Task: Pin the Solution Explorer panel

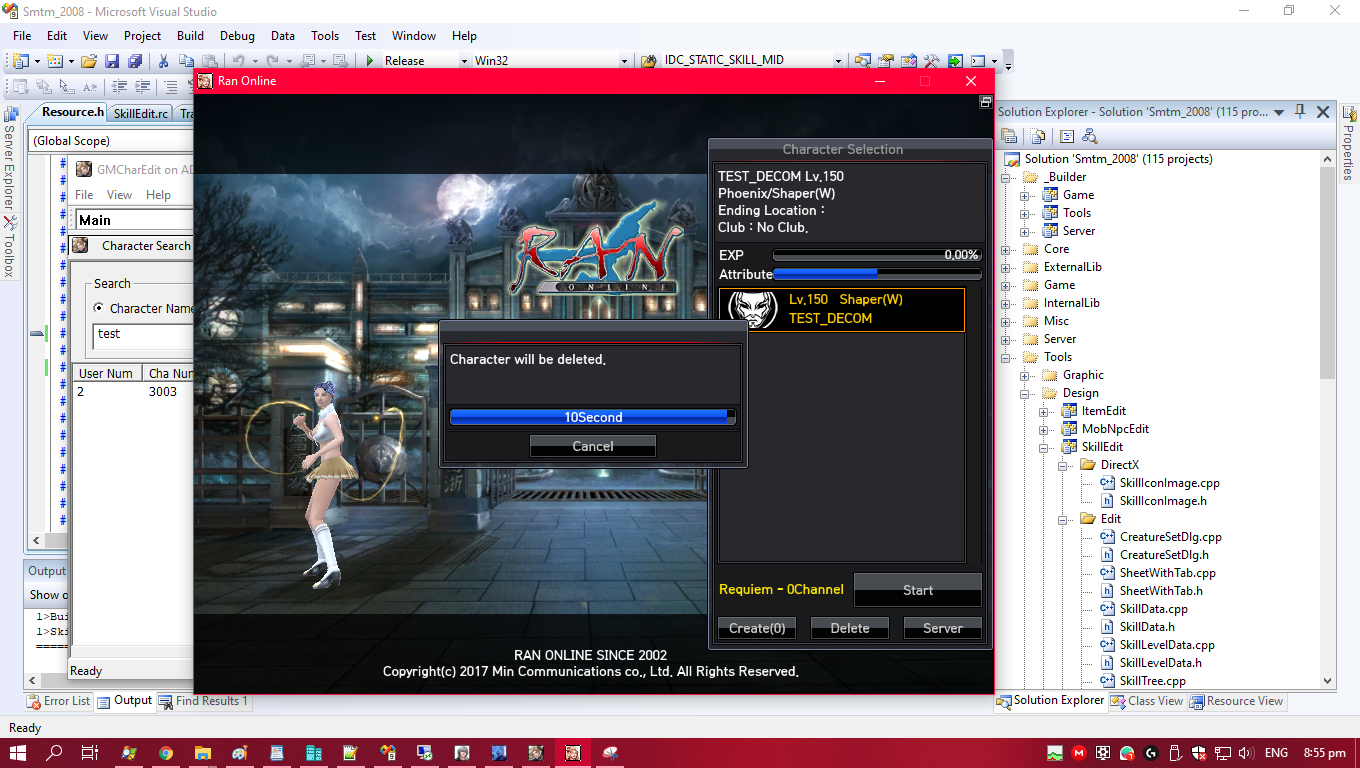Action: pyautogui.click(x=1301, y=112)
